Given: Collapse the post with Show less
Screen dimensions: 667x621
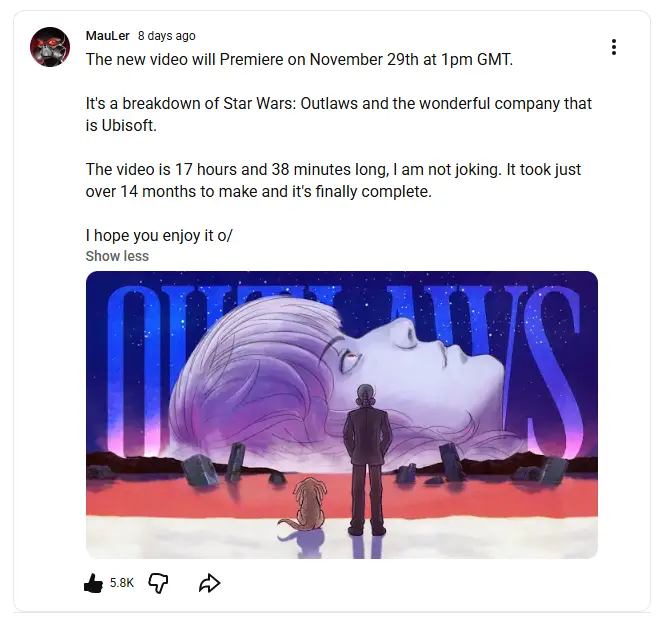Looking at the screenshot, I should 117,256.
